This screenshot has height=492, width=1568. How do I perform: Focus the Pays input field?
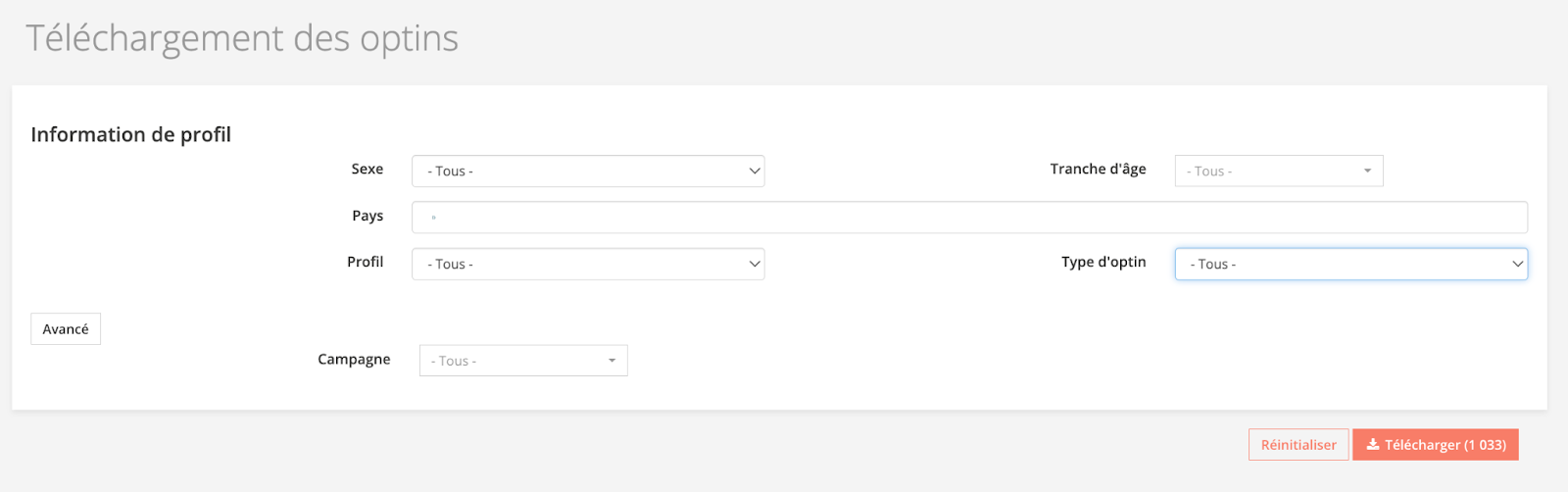[968, 218]
